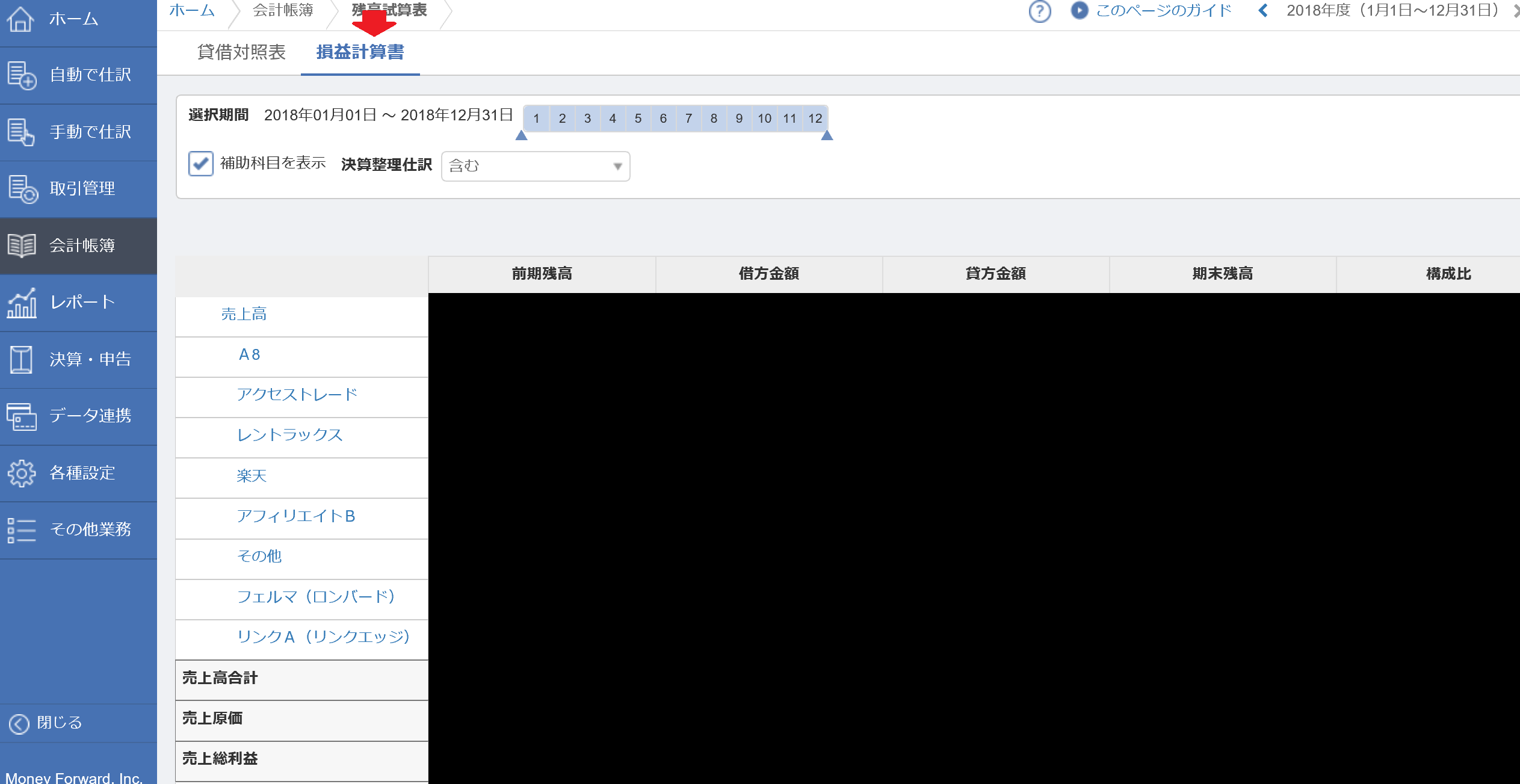This screenshot has width=1520, height=784.
Task: Open A8 sub-account link
Action: 249,354
